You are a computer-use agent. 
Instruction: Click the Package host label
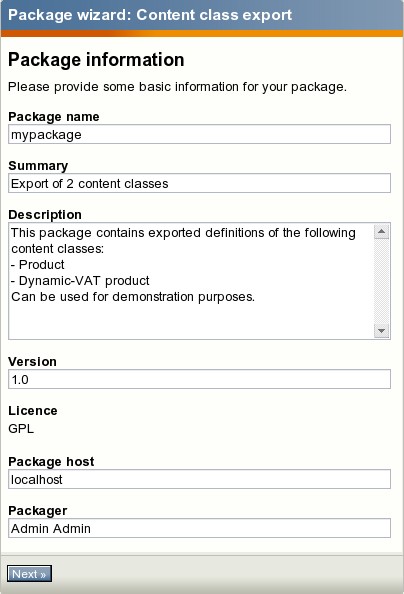[x=51, y=461]
